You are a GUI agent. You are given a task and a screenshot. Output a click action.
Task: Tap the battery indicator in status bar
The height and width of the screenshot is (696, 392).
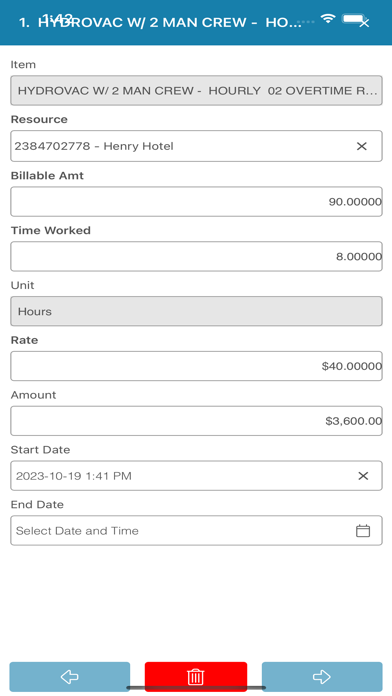352,19
